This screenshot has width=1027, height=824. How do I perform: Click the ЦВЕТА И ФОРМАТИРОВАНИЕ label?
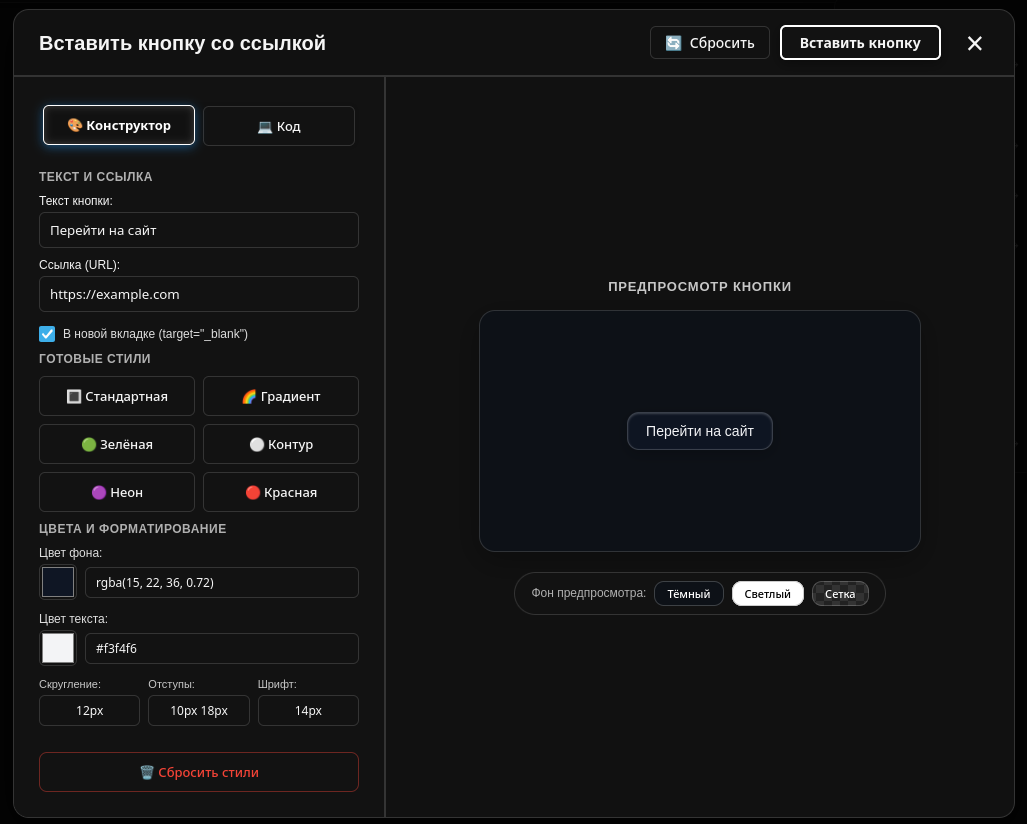coord(133,529)
